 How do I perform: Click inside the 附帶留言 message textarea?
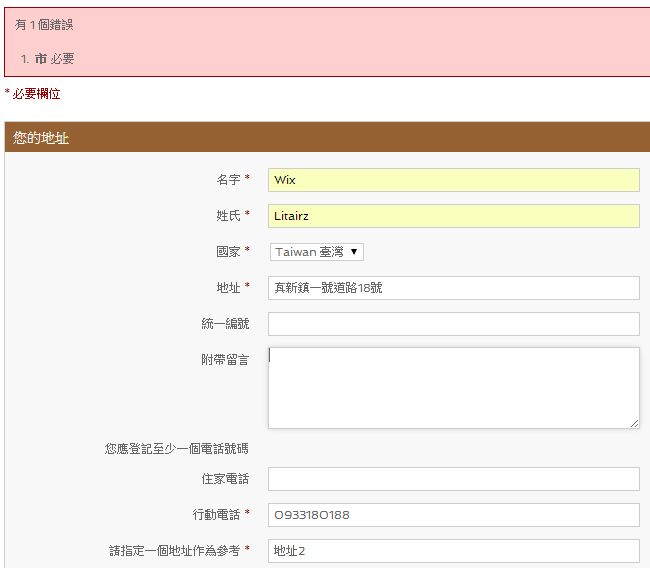tap(454, 388)
